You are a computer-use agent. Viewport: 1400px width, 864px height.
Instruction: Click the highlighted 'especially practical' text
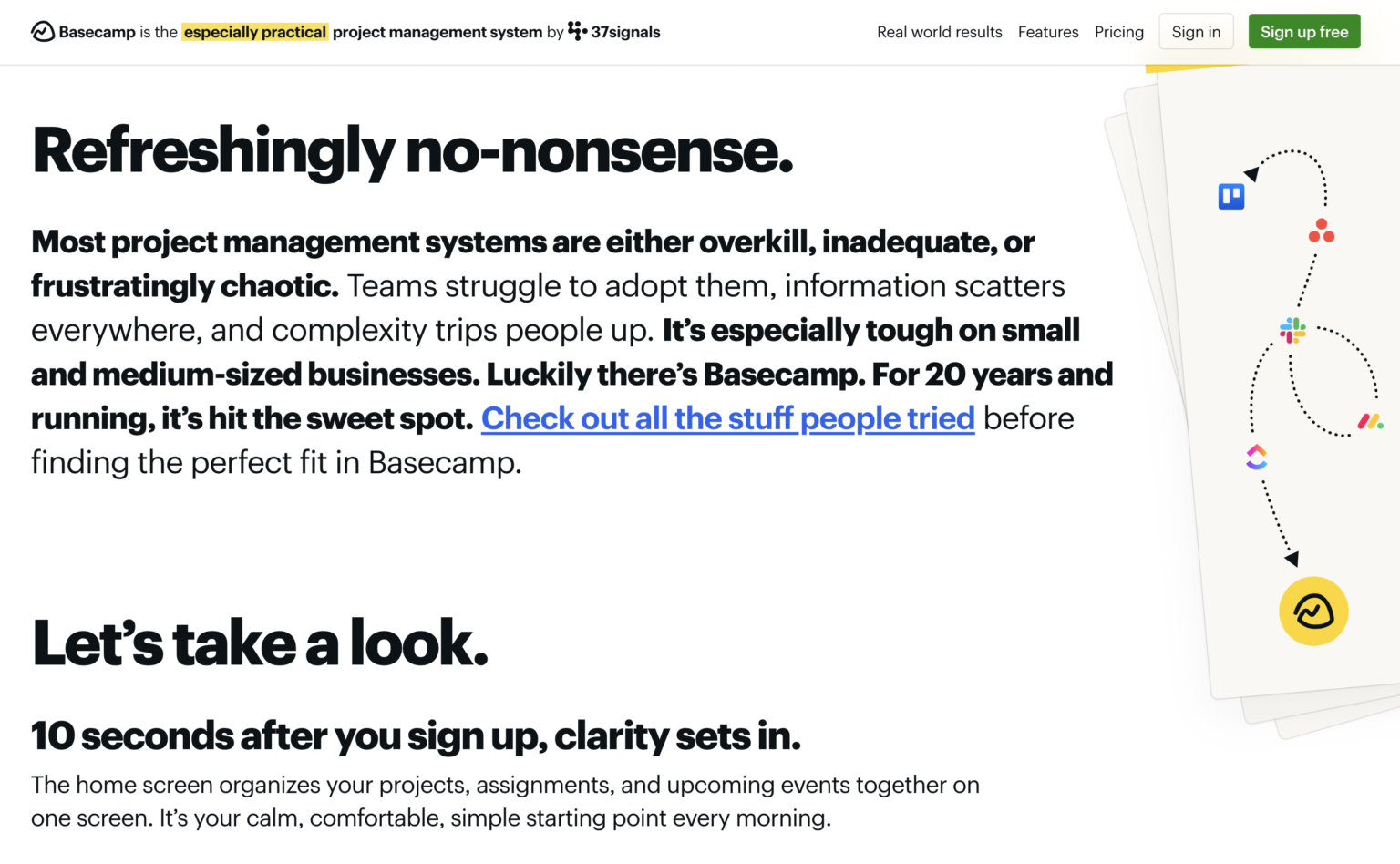click(255, 31)
